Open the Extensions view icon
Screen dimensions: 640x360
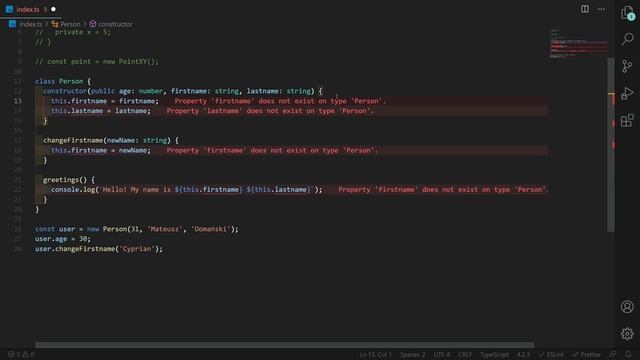click(627, 120)
